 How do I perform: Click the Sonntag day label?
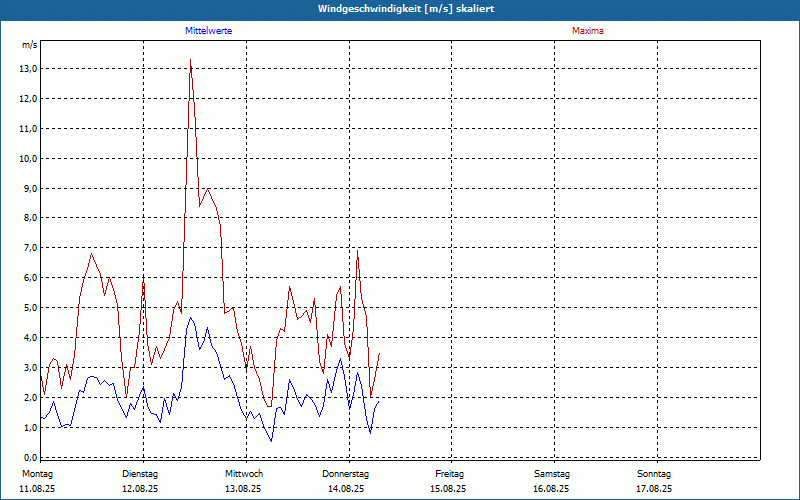[654, 474]
